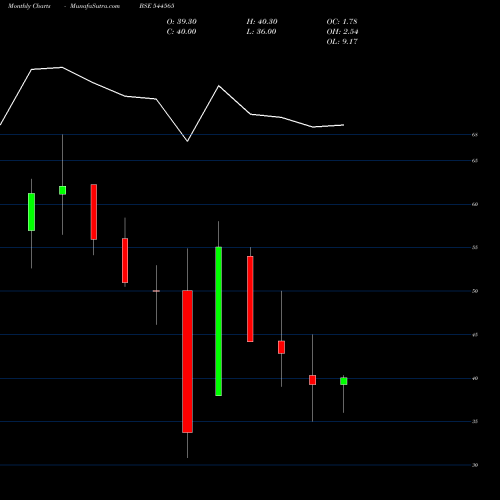Click the 55 price axis label
The image size is (500, 500).
point(475,248)
